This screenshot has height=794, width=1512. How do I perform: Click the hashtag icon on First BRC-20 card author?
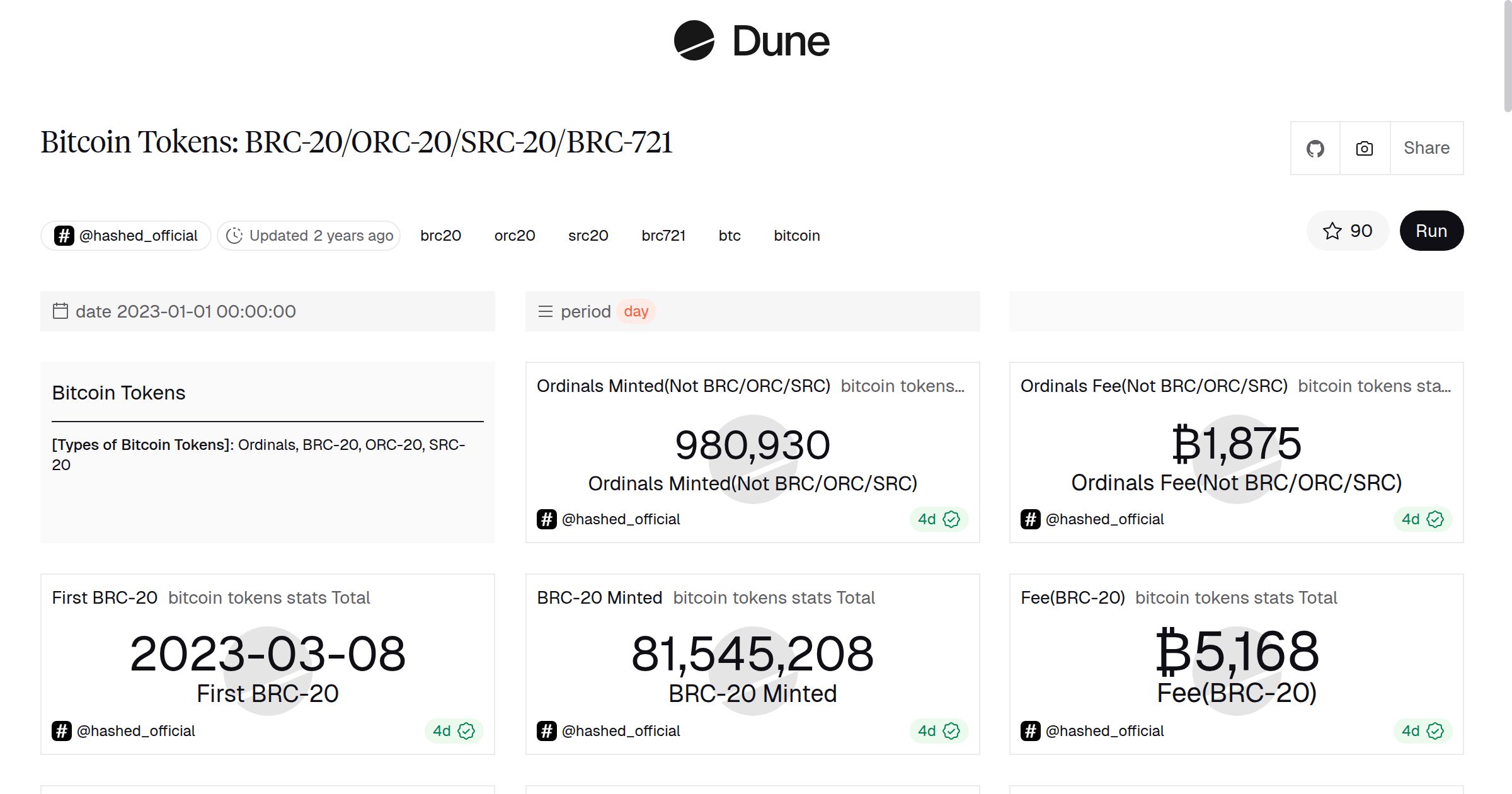(60, 731)
